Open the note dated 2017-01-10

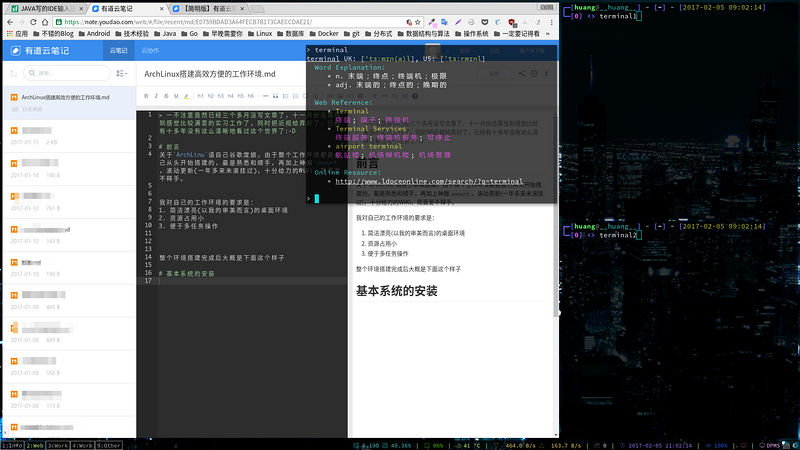tap(69, 268)
